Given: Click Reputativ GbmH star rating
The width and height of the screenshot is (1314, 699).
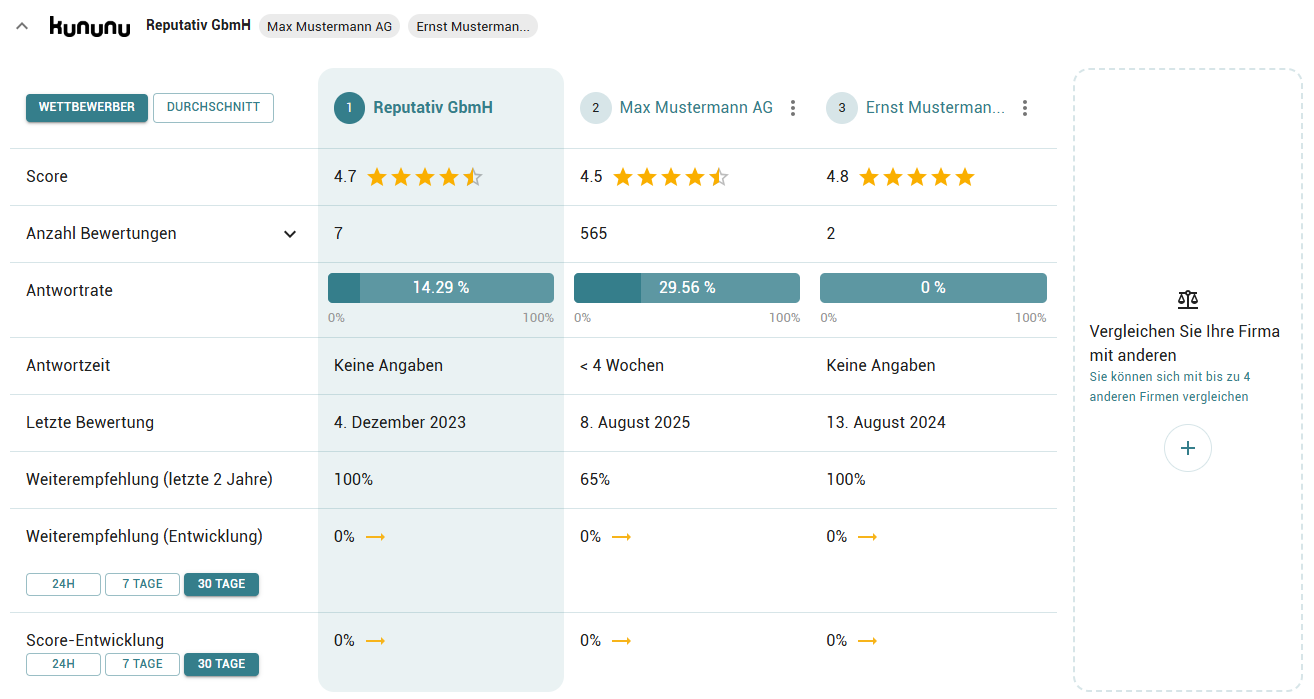Looking at the screenshot, I should click(x=424, y=177).
